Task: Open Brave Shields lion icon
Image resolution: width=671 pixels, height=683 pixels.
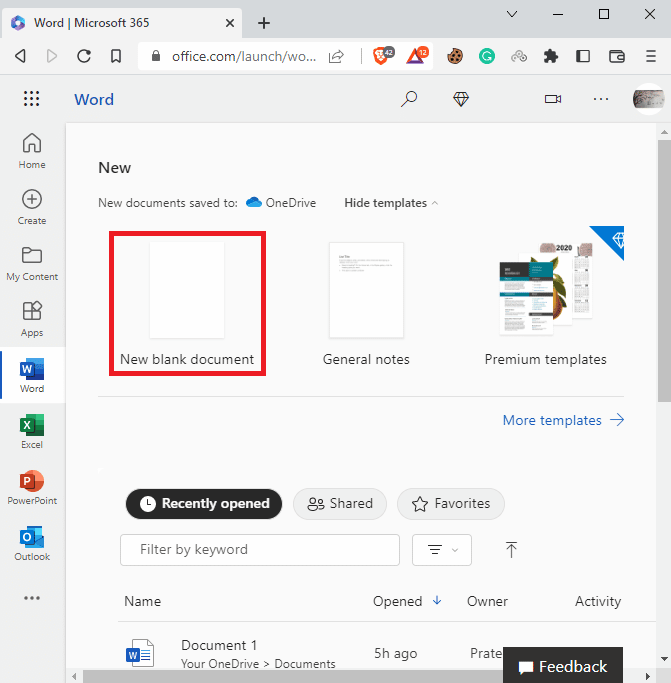Action: click(x=382, y=56)
